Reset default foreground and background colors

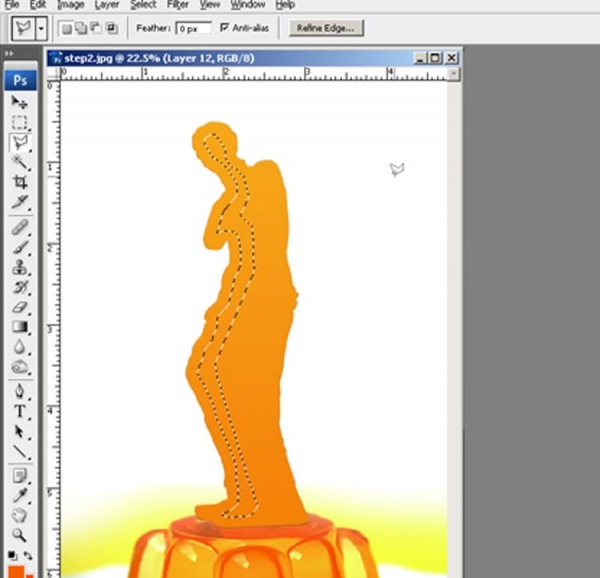pos(12,555)
